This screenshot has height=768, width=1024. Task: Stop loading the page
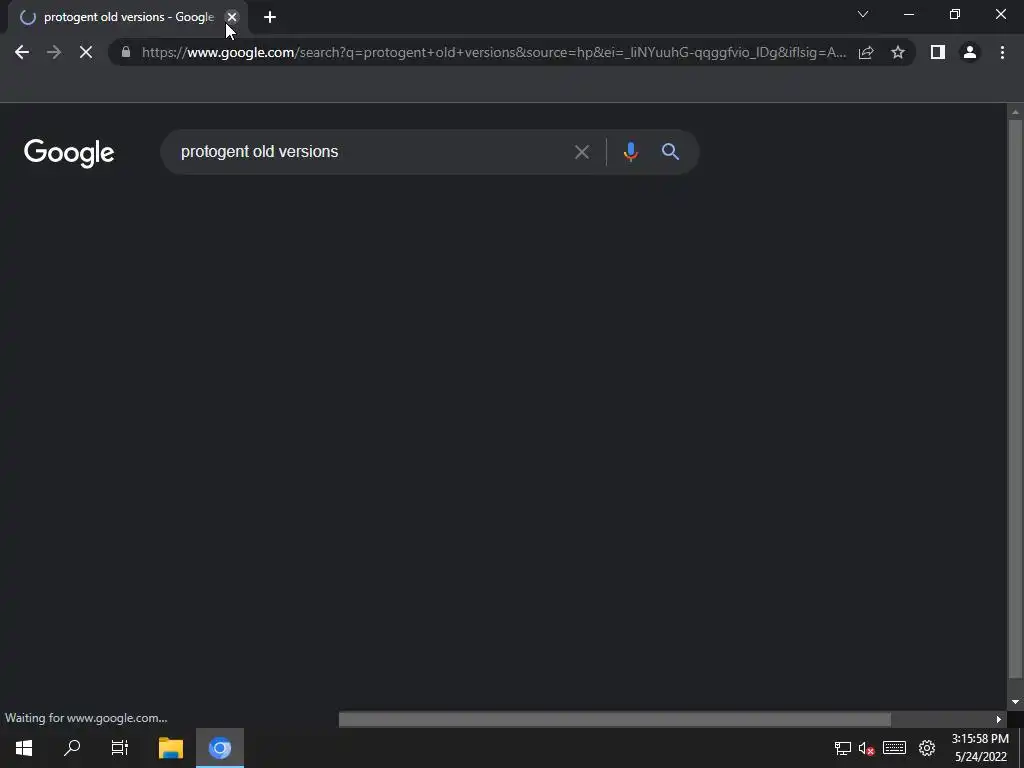click(86, 52)
